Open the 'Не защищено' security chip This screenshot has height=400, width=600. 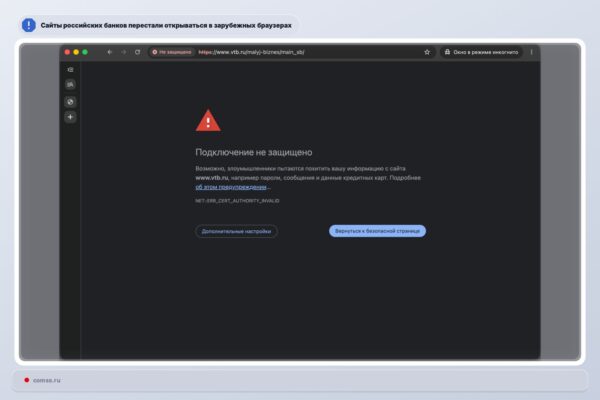(172, 52)
